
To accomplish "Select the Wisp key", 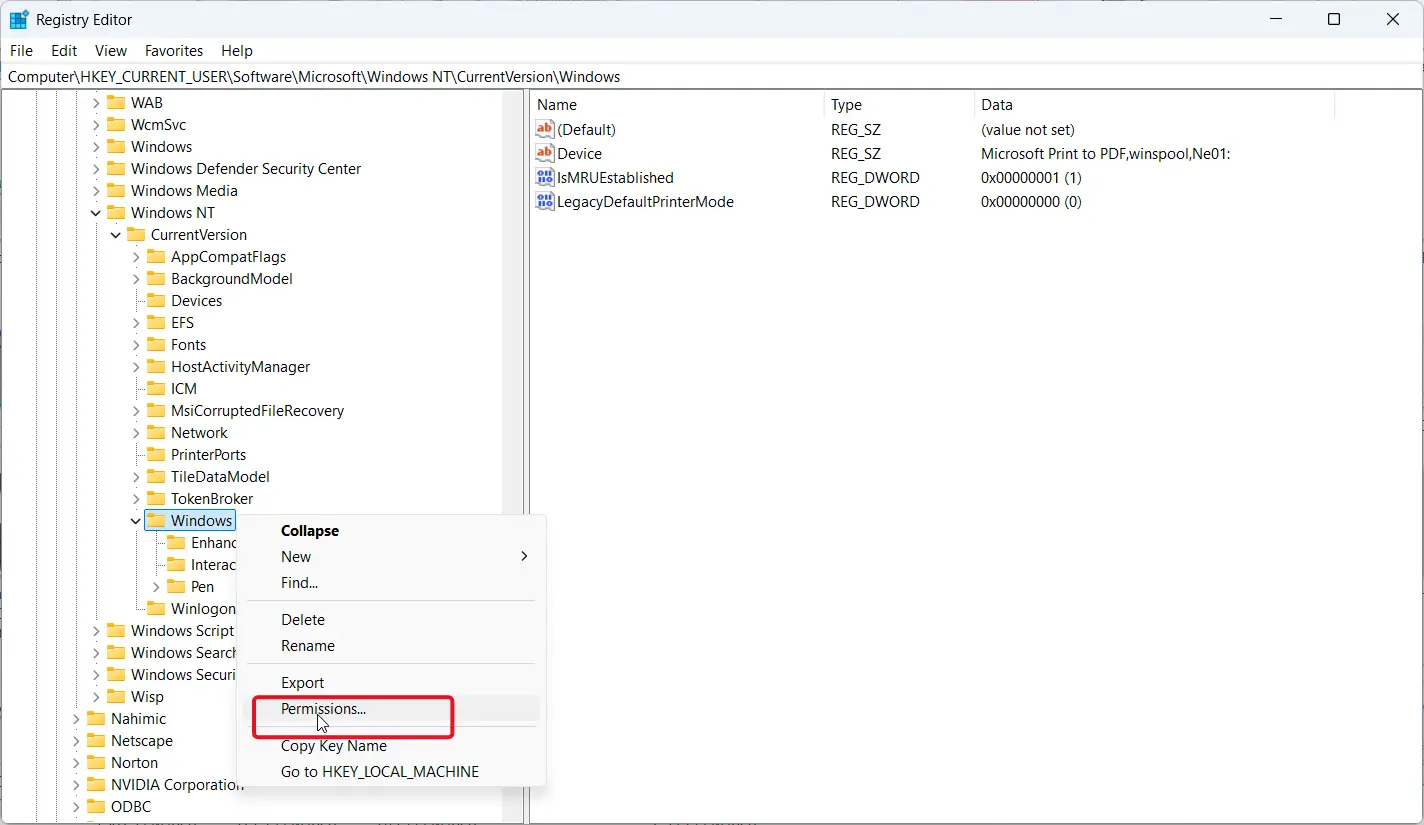I will pos(147,696).
